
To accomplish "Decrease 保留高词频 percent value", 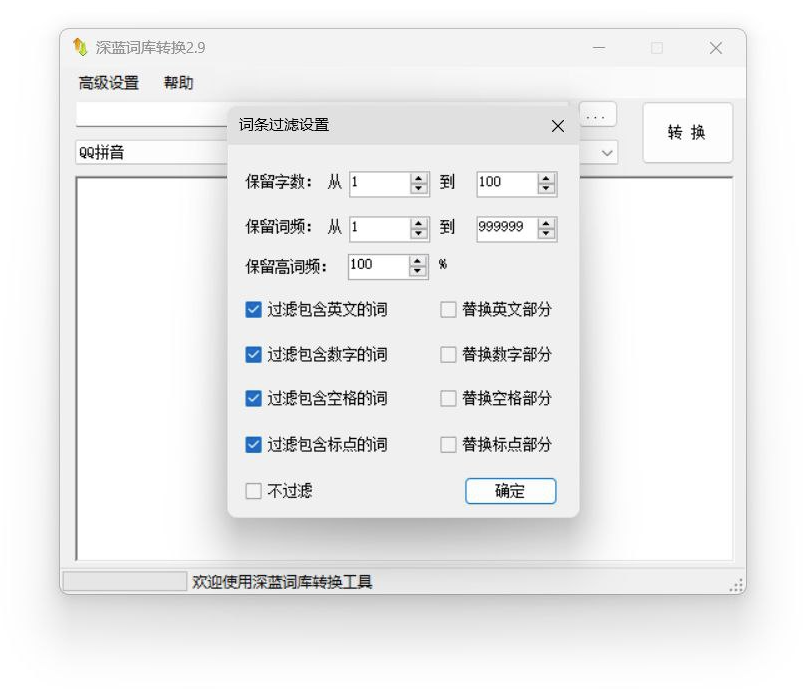I will point(418,272).
